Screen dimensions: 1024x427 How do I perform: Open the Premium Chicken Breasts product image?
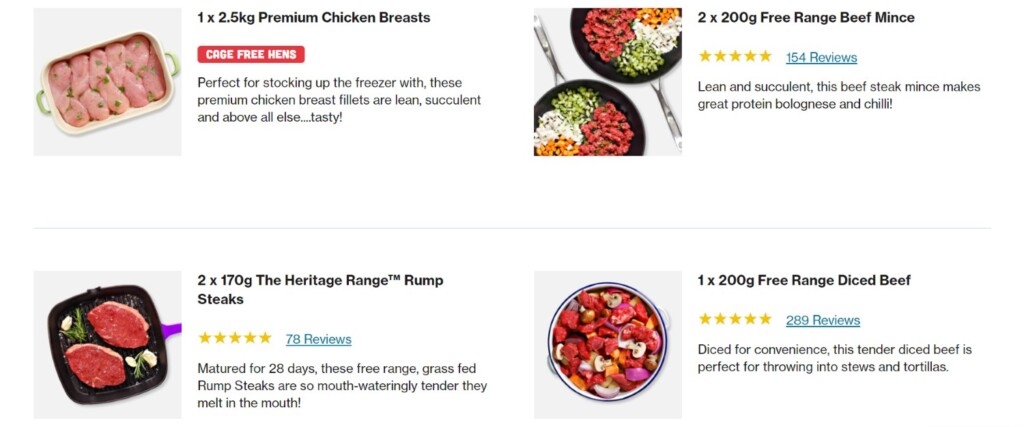point(107,82)
